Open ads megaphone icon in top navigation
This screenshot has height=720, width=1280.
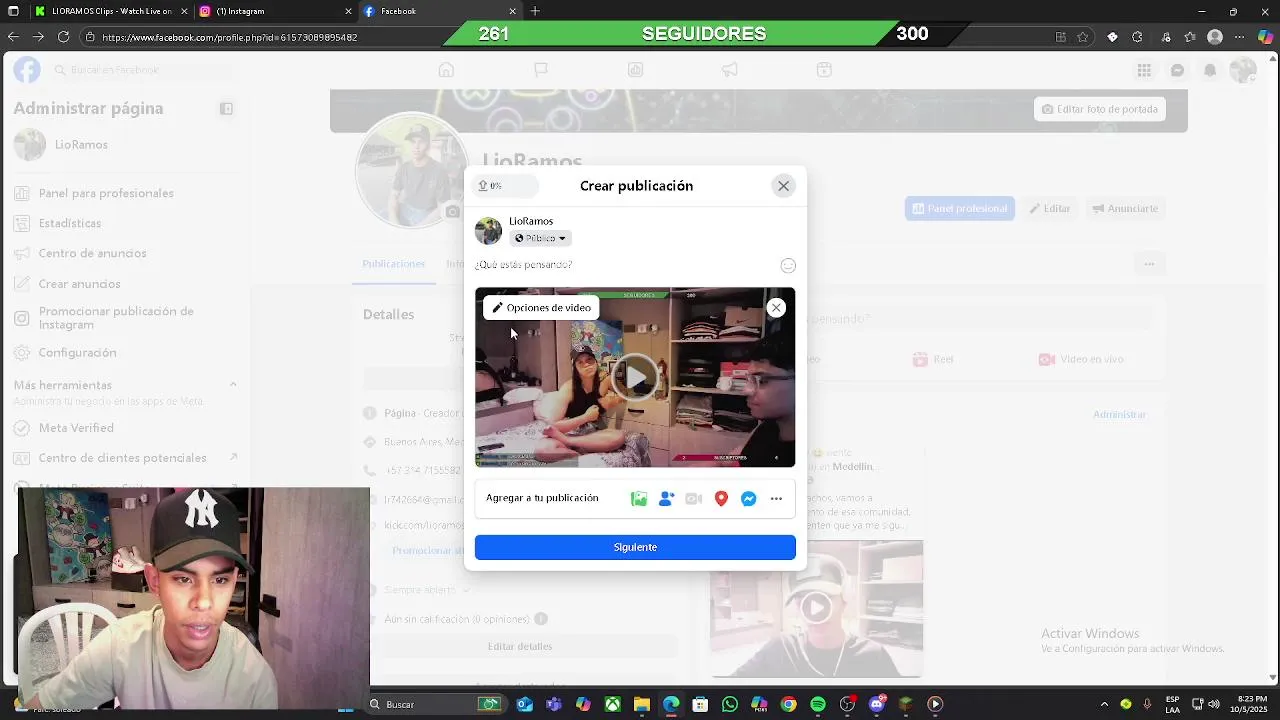click(x=730, y=70)
